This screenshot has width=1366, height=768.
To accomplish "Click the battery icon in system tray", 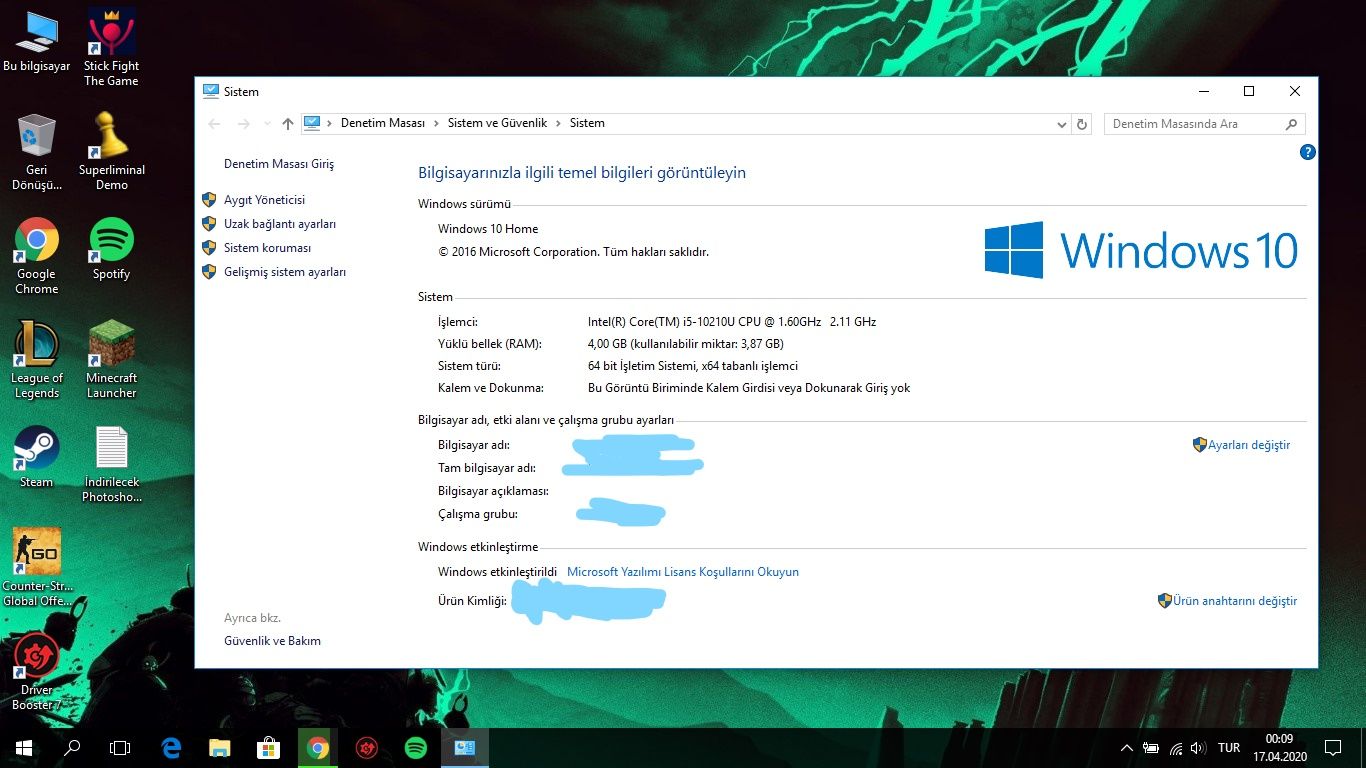I will (1152, 747).
